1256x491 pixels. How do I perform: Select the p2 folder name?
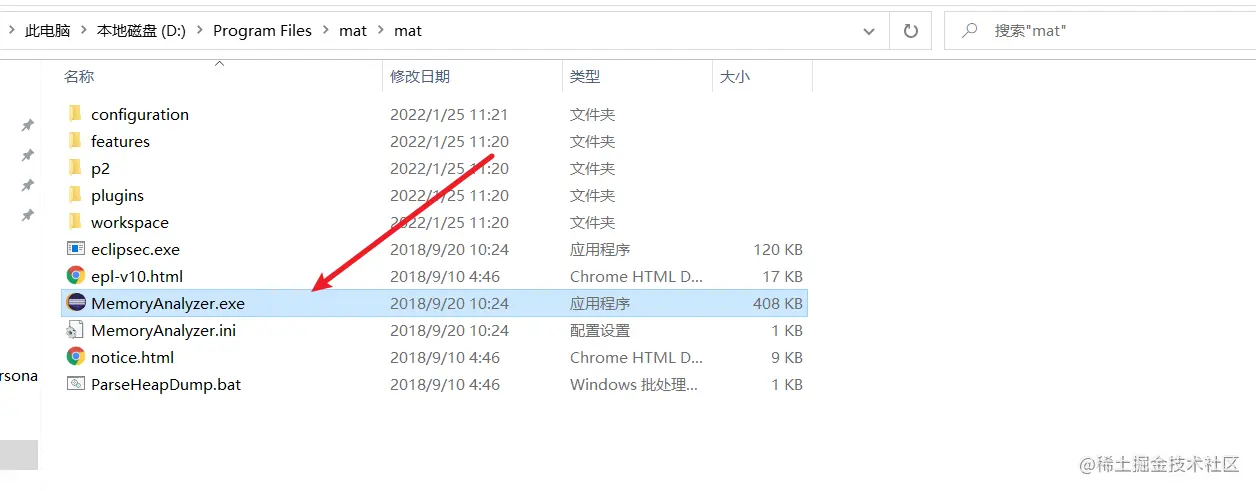pyautogui.click(x=100, y=168)
